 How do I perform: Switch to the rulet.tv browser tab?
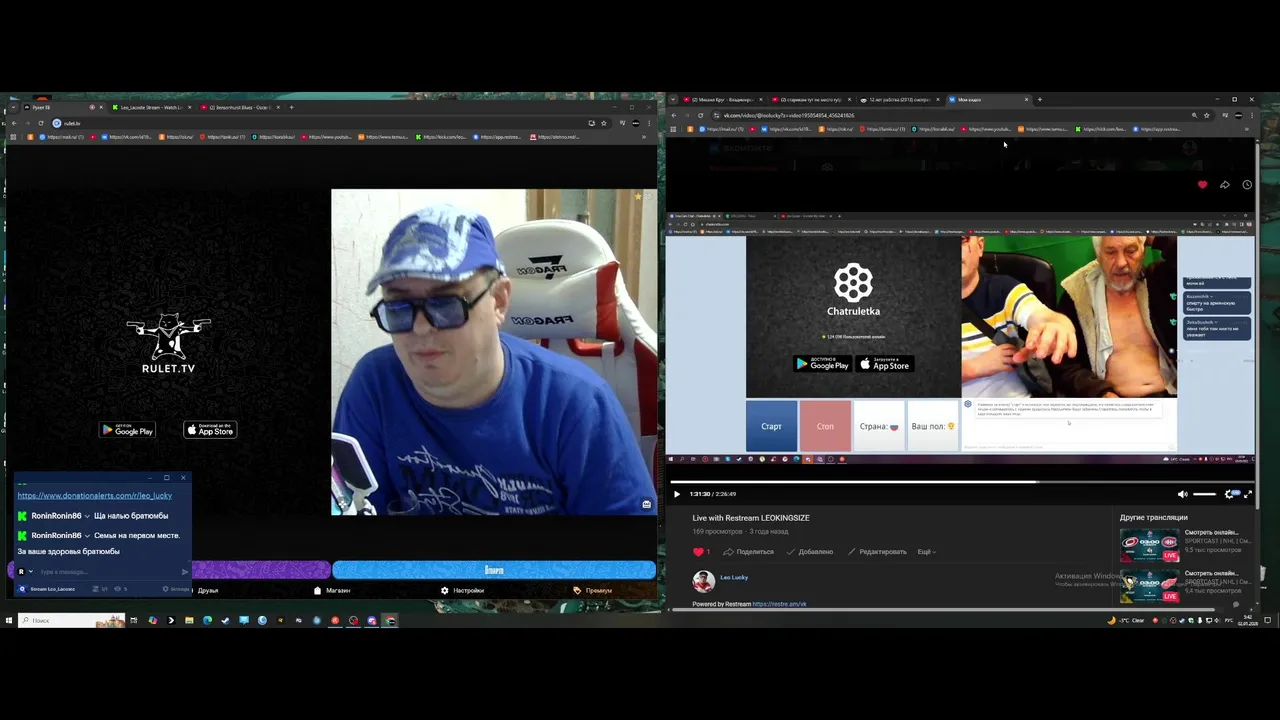[62, 107]
